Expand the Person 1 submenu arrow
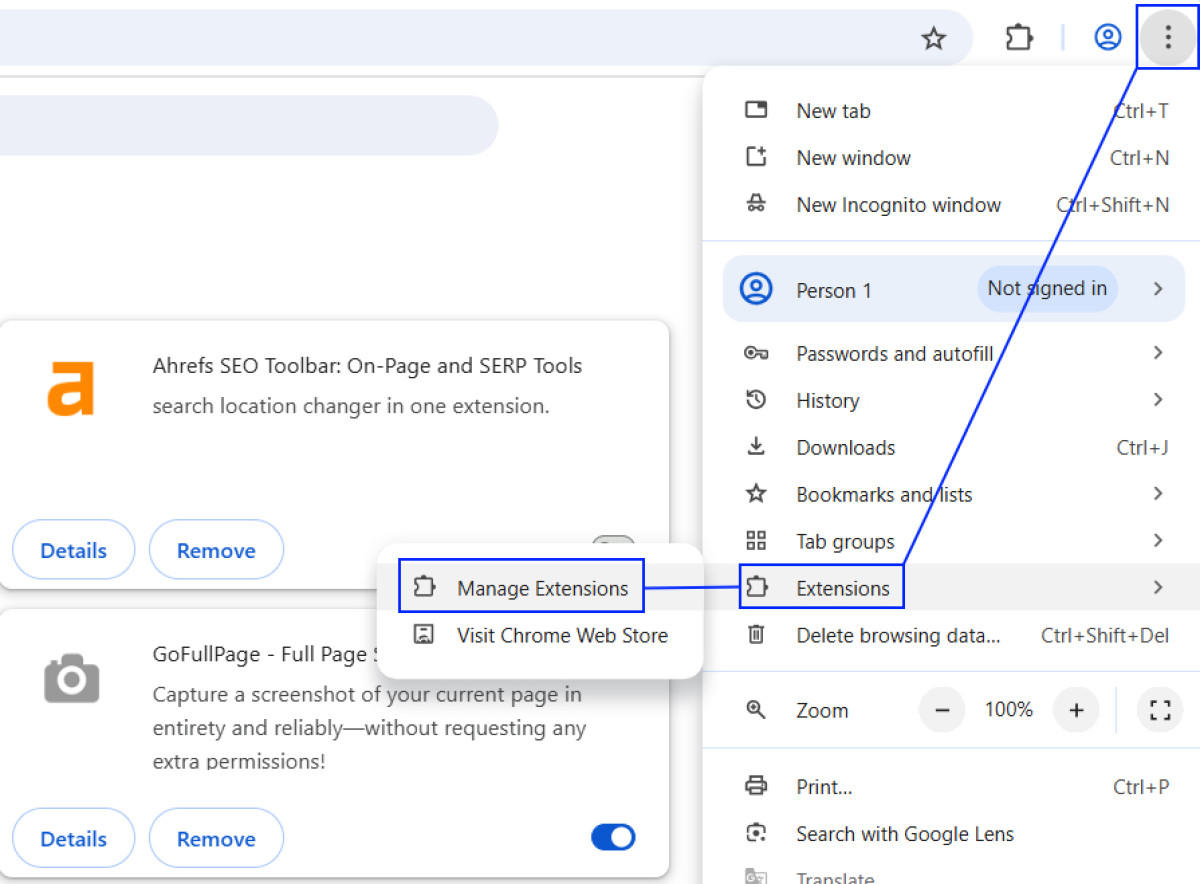This screenshot has height=884, width=1200. click(x=1158, y=289)
